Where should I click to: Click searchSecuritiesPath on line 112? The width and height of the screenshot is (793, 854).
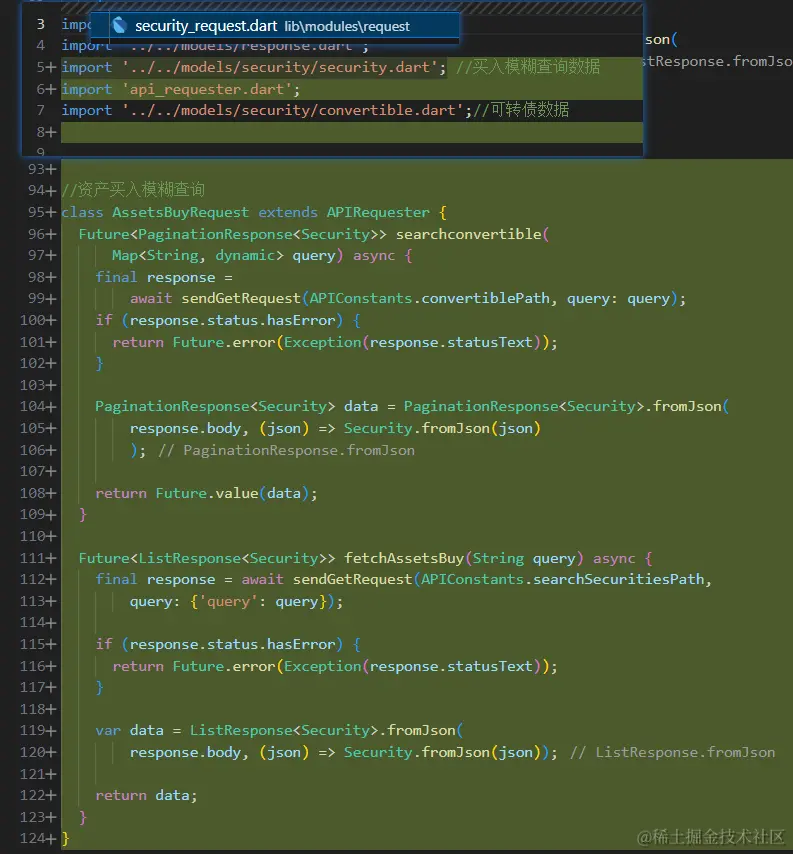coord(618,578)
